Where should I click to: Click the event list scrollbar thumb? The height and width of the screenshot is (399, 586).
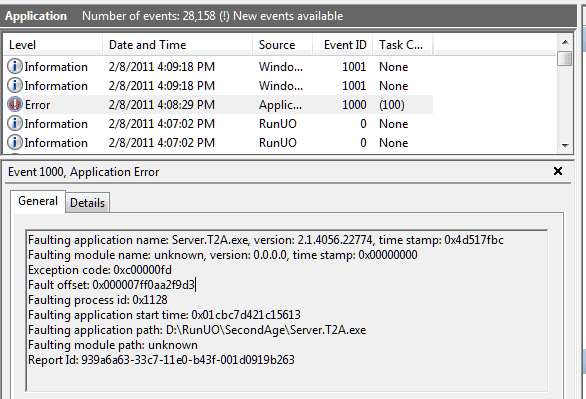coord(564,59)
